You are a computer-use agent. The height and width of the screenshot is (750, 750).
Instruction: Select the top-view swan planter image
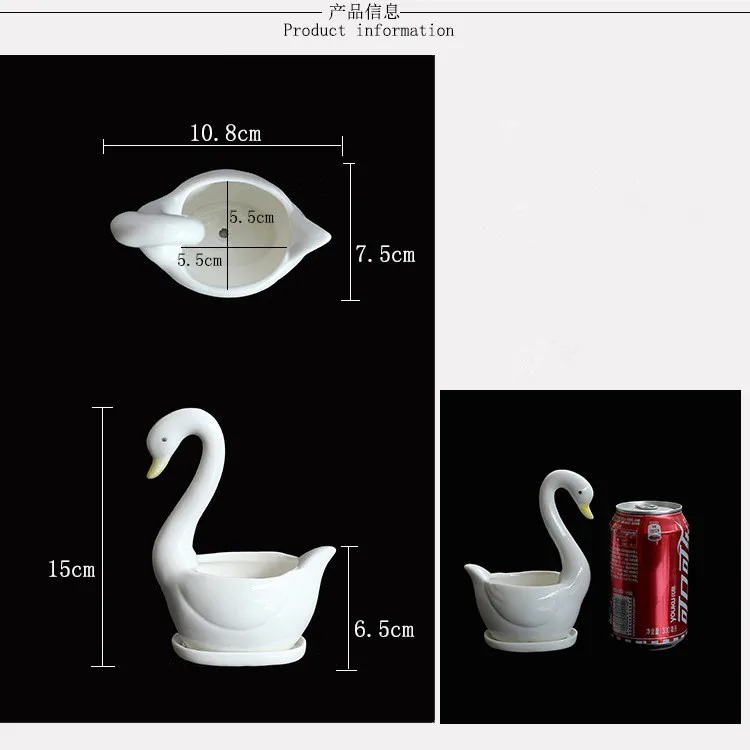click(x=221, y=233)
